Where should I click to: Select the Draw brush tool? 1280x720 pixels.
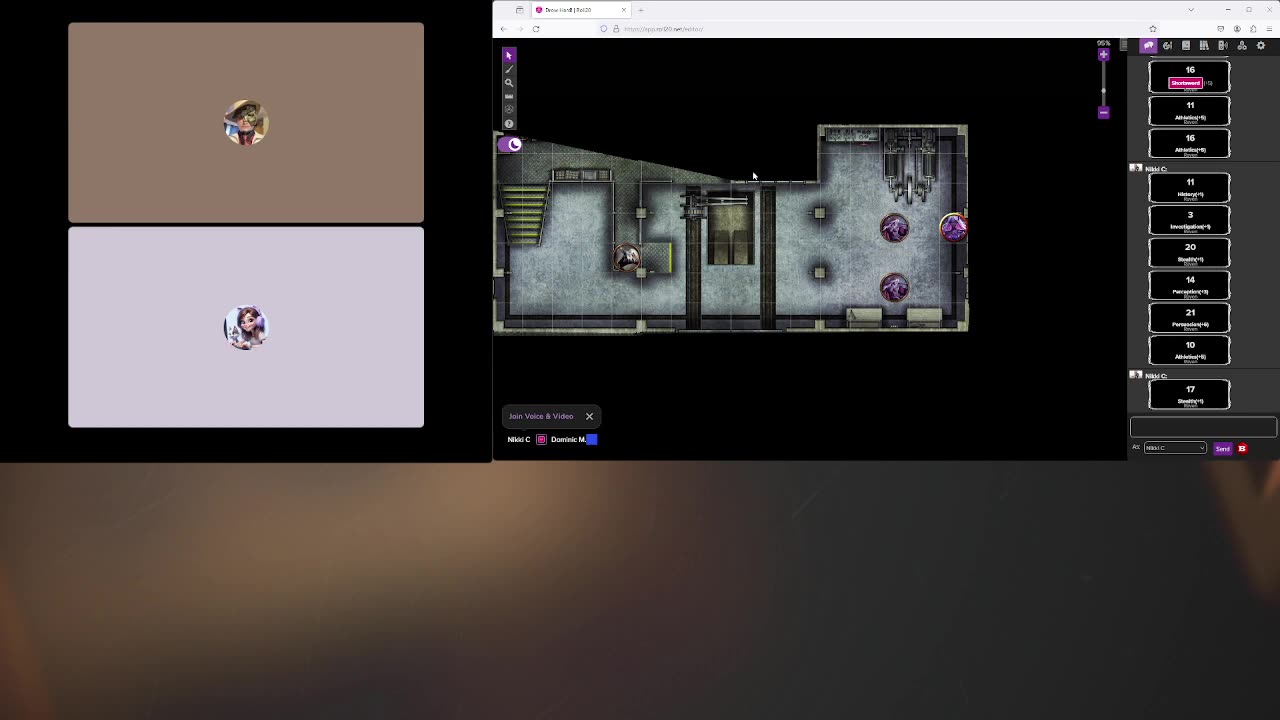click(x=509, y=69)
